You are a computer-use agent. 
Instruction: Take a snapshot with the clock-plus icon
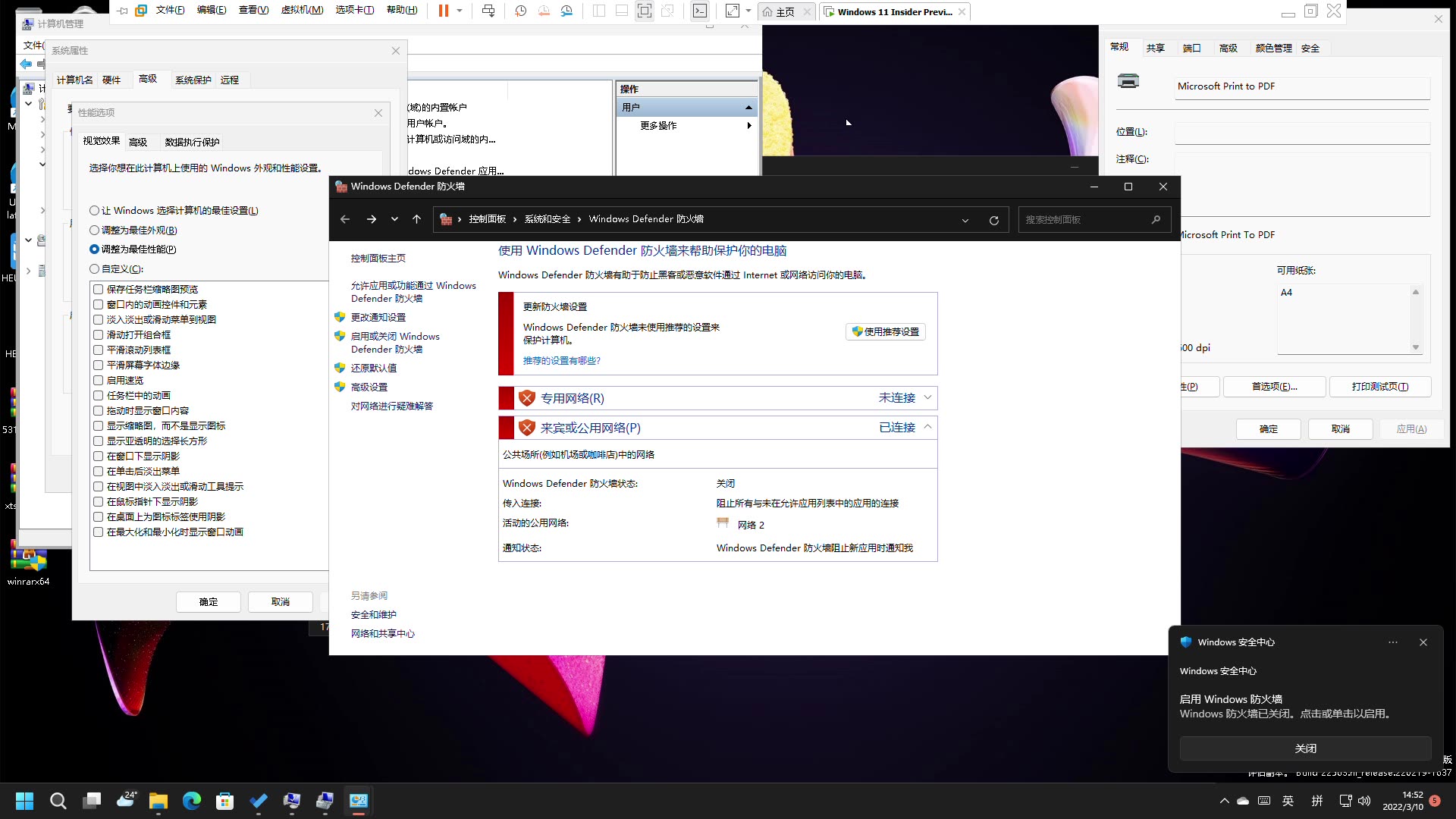coord(520,11)
